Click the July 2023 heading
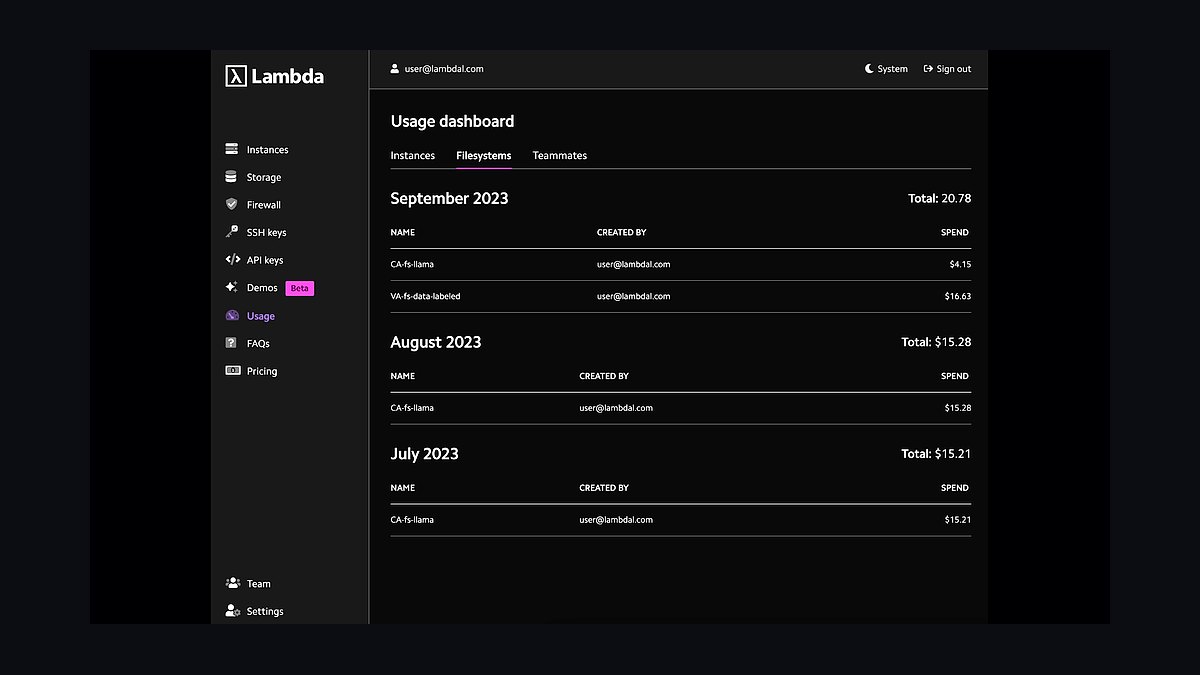The image size is (1200, 675). click(x=424, y=454)
